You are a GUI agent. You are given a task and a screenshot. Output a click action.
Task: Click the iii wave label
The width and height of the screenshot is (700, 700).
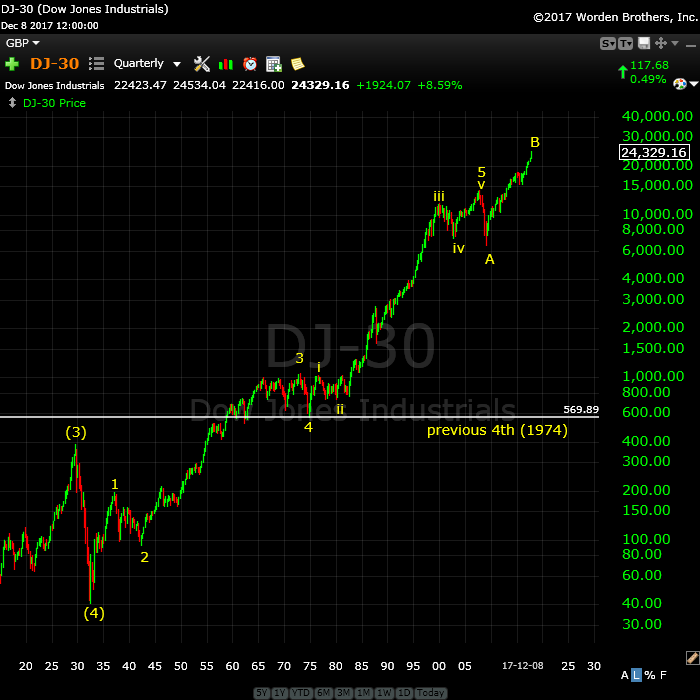(439, 196)
